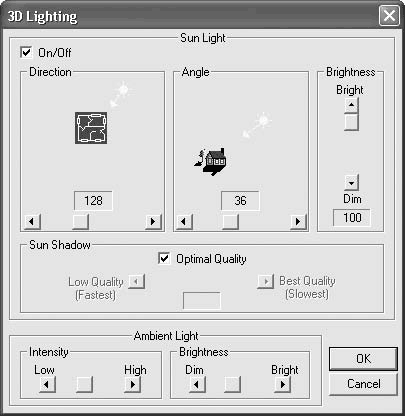The width and height of the screenshot is (405, 416).
Task: Toggle the Sun Light On/Off checkbox
Action: pos(26,53)
